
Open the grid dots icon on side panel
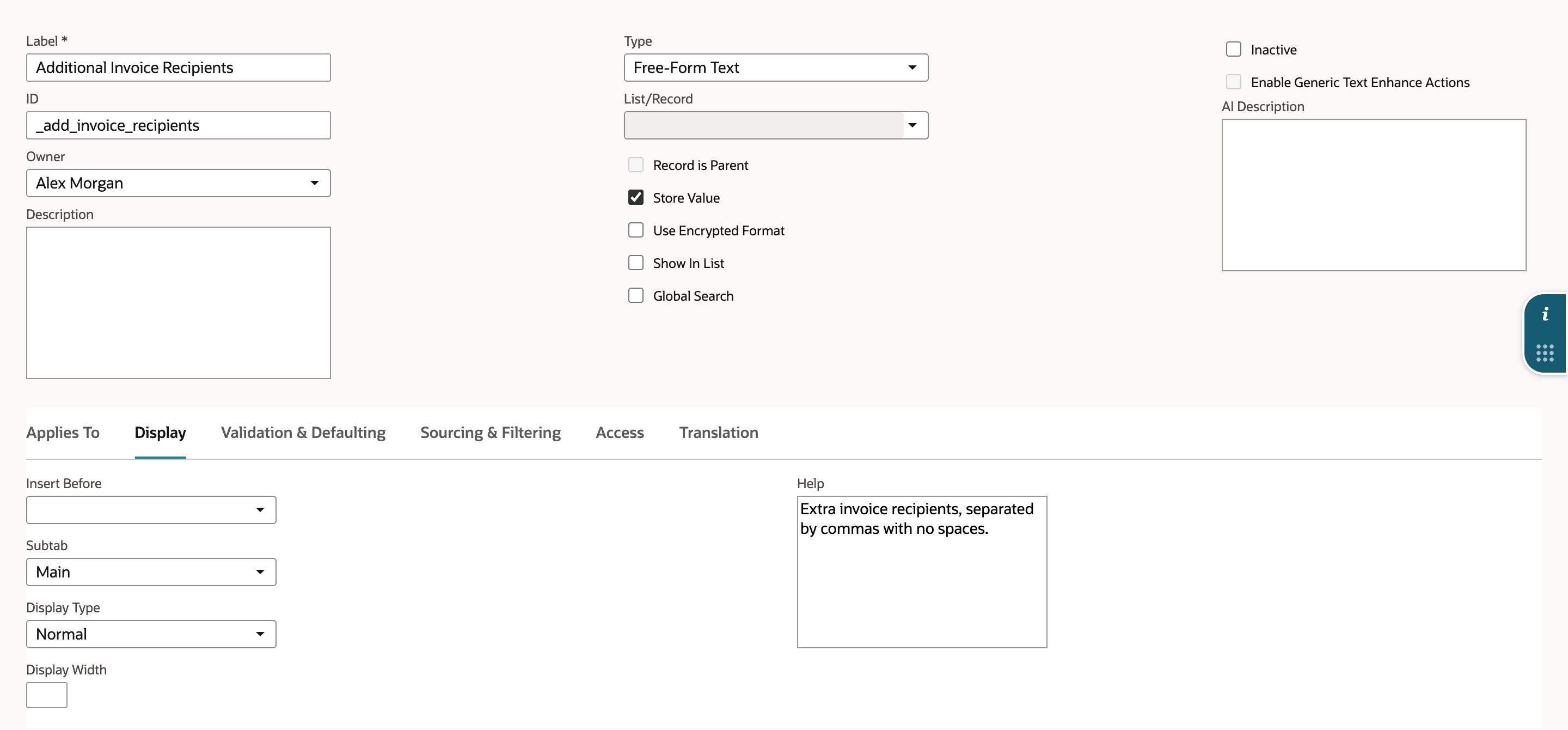click(1545, 353)
